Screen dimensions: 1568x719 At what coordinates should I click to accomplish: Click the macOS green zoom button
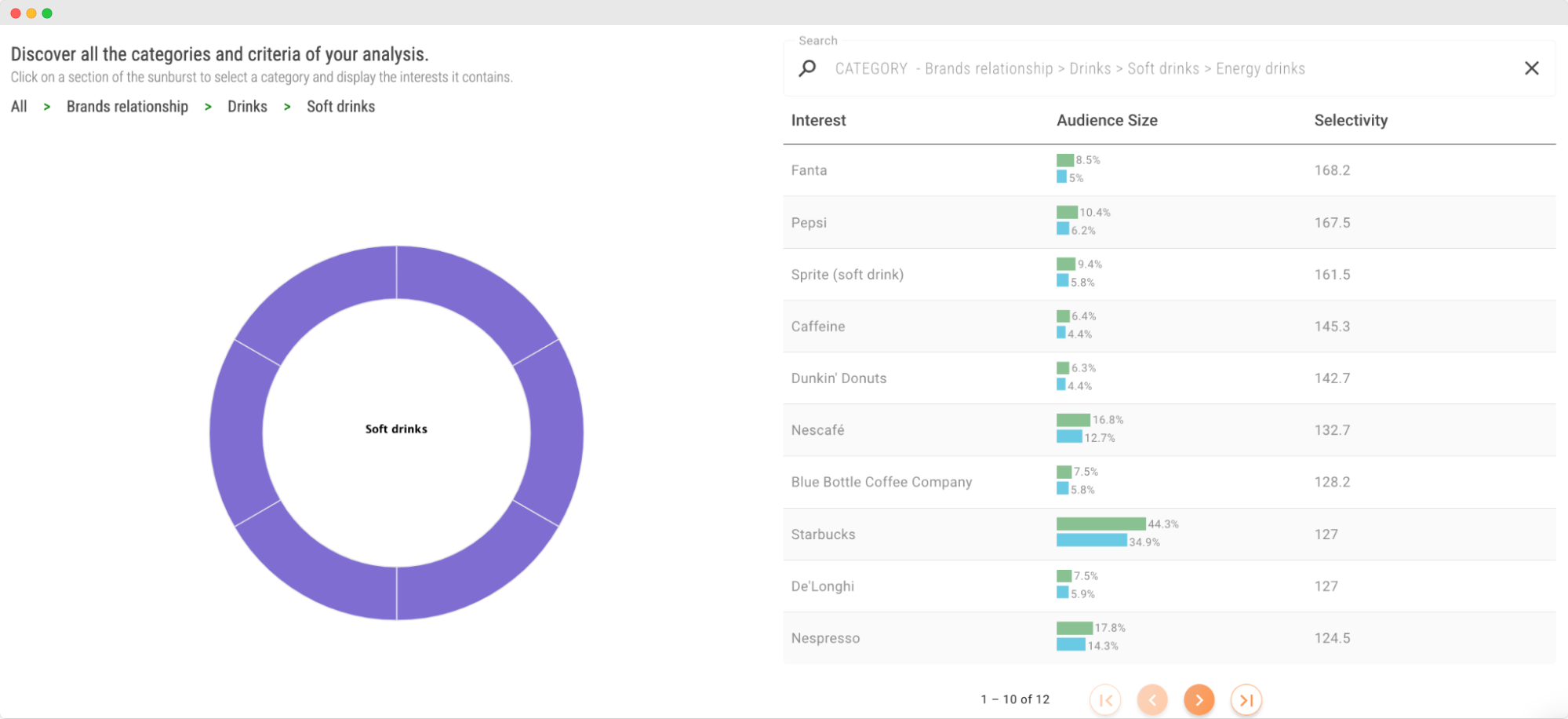(47, 13)
